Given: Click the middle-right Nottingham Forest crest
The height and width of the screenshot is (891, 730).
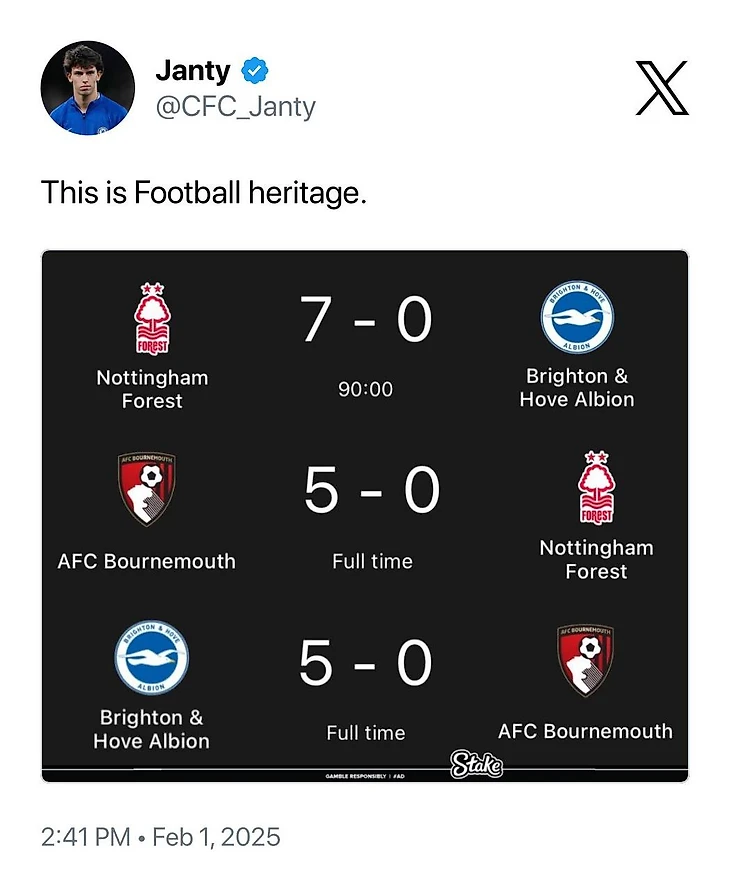Looking at the screenshot, I should tap(596, 489).
